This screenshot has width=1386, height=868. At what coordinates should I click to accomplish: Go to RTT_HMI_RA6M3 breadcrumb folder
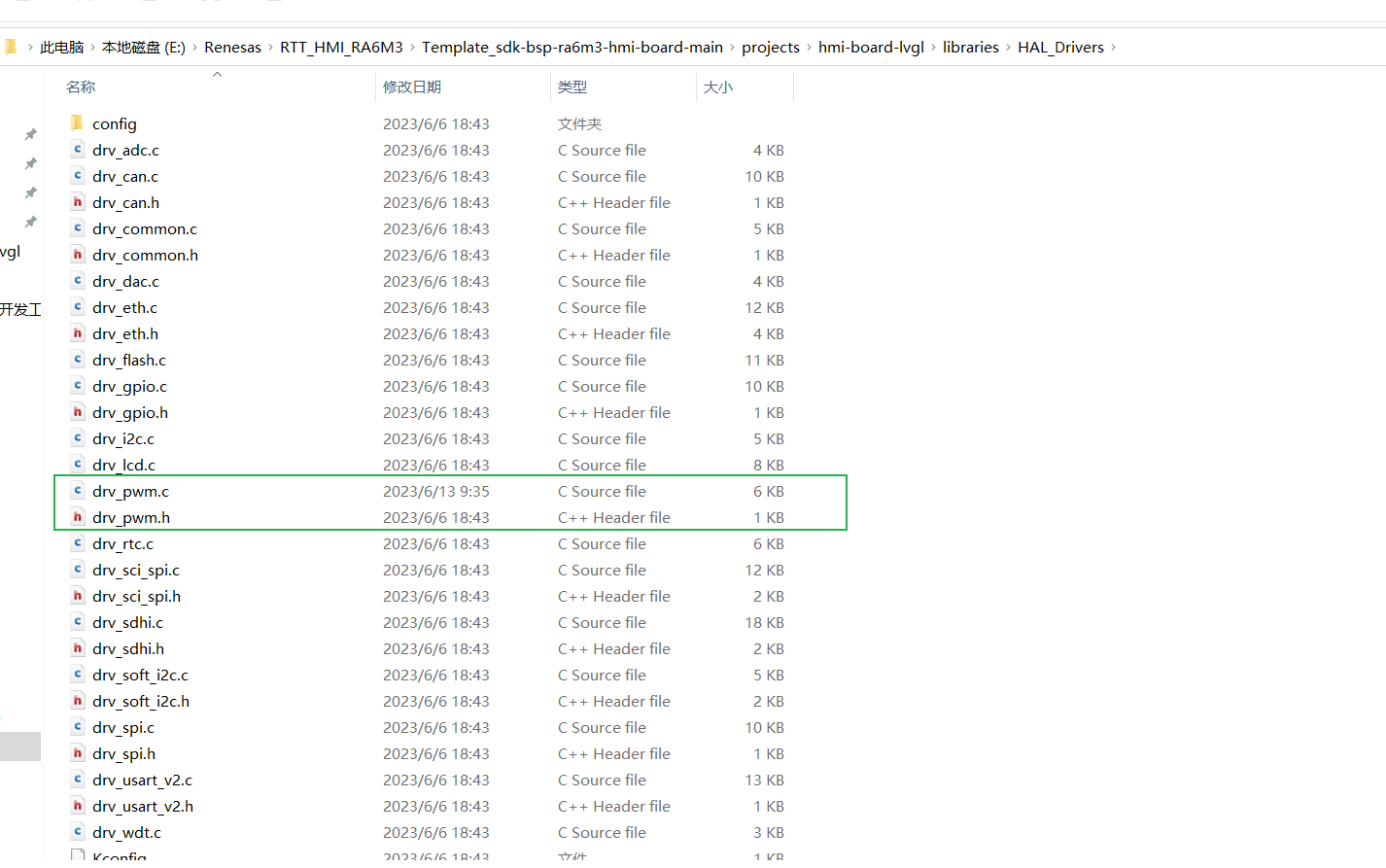tap(341, 48)
